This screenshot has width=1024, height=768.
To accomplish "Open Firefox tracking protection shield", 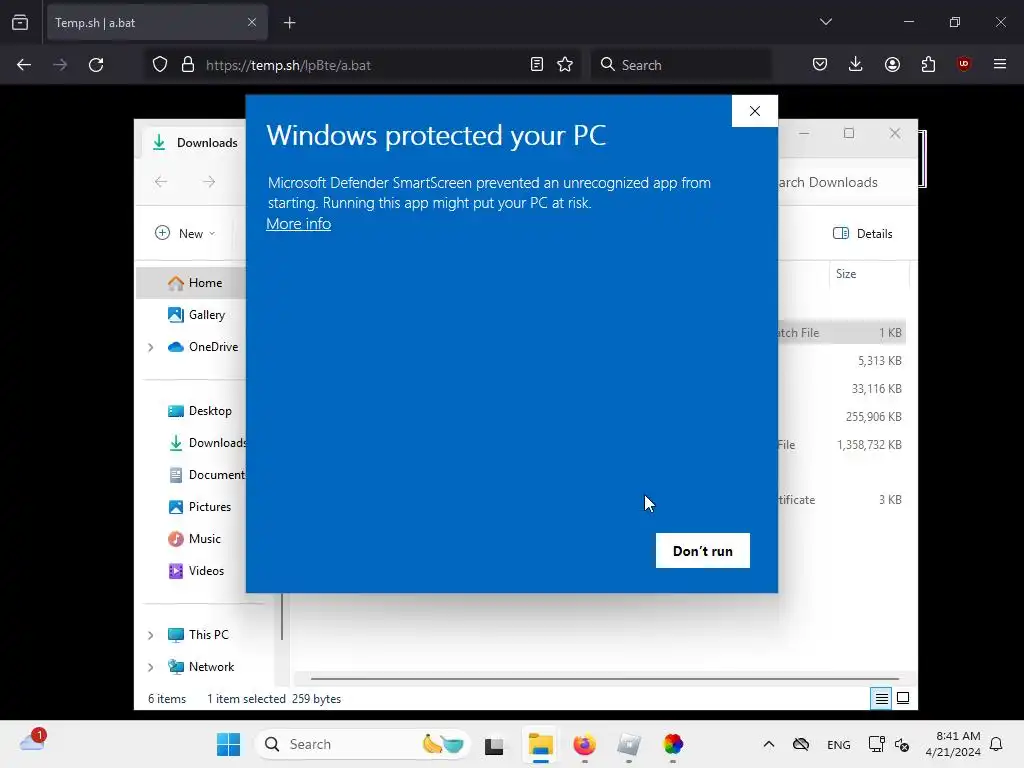I will click(160, 65).
